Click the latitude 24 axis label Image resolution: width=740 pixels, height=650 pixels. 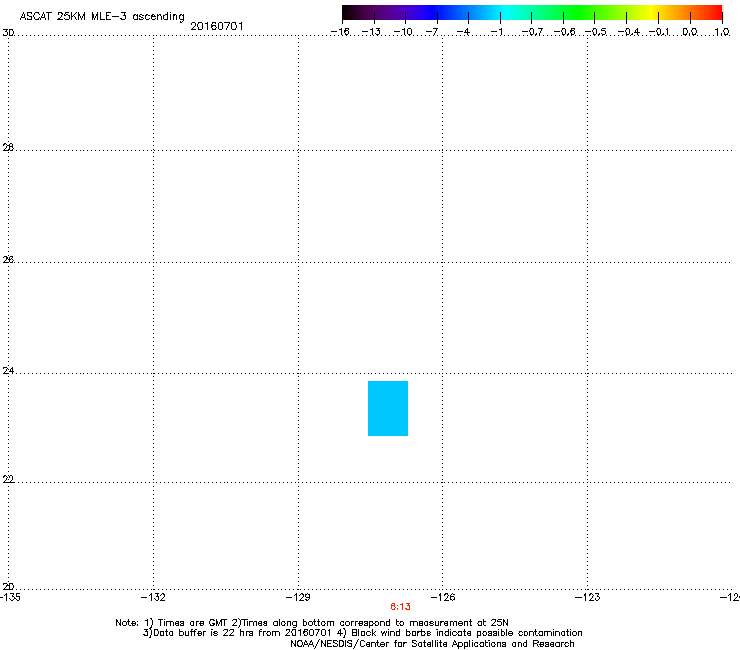pyautogui.click(x=8, y=371)
